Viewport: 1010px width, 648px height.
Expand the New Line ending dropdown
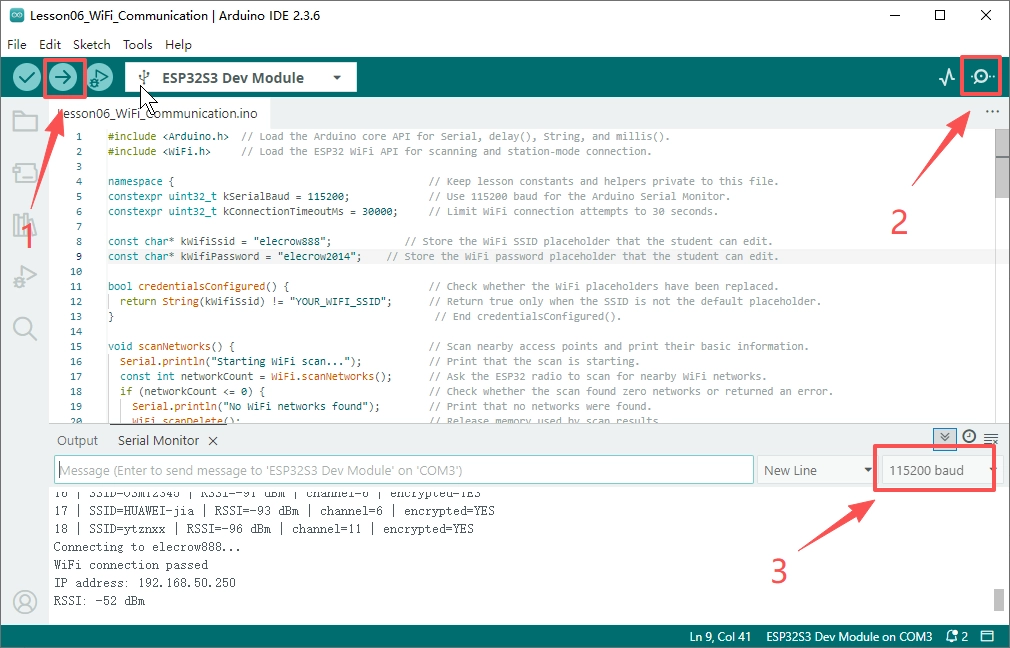(816, 470)
